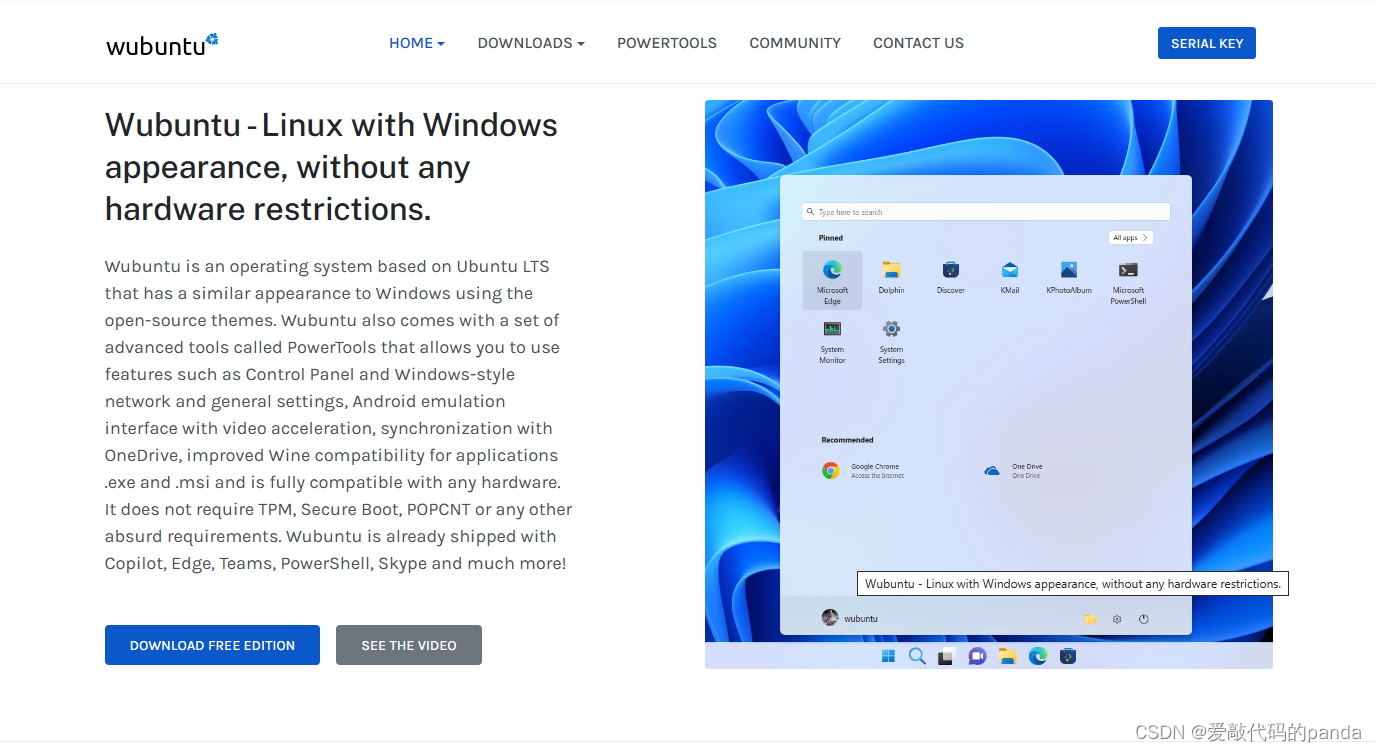Screen dimensions: 1376x752
Task: Click the Windows-style Start button on taskbar
Action: click(888, 656)
